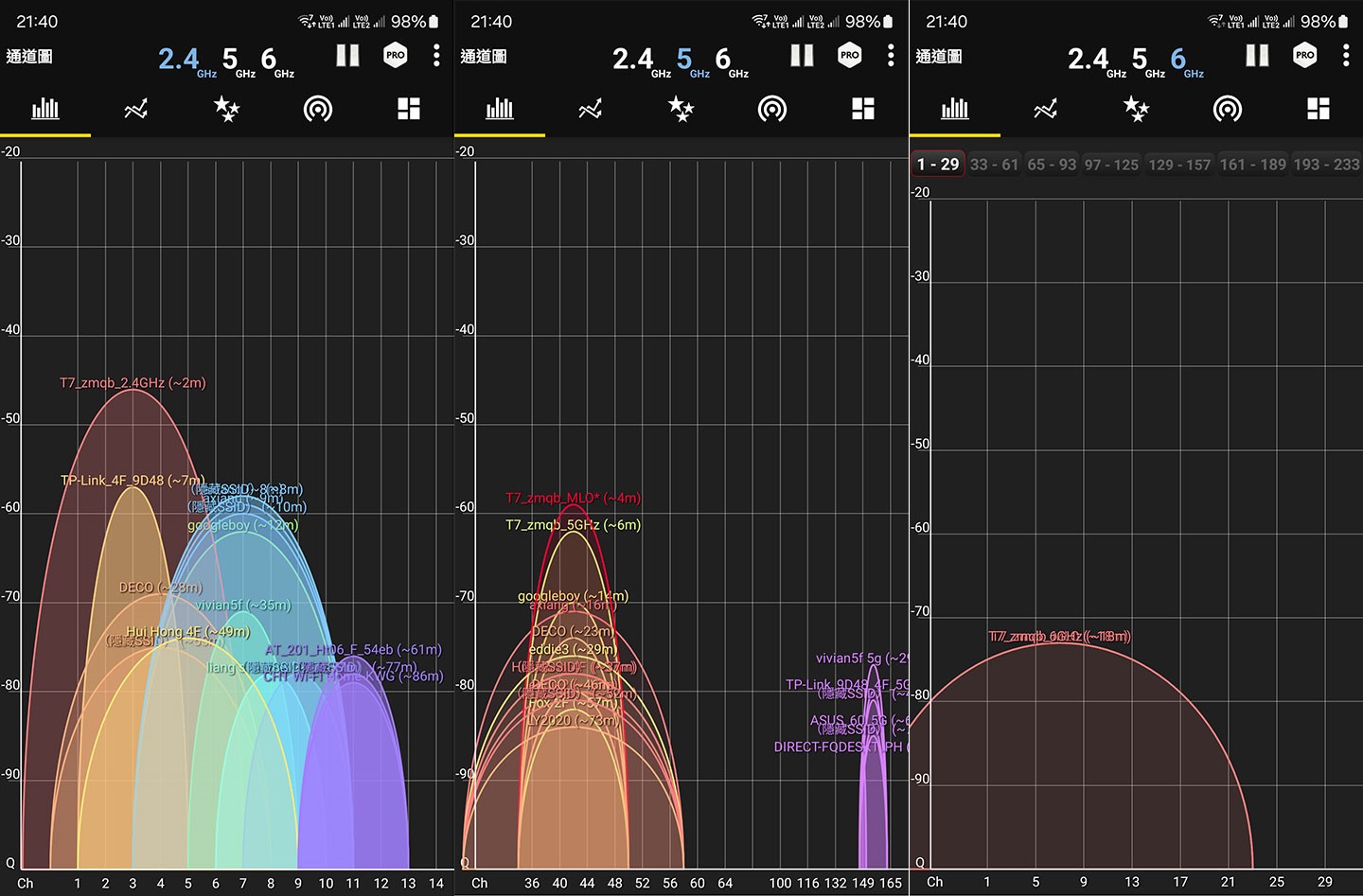Open the access point list tab on the 2.4 GHz-selected screen
1363x896 pixels.
[318, 110]
